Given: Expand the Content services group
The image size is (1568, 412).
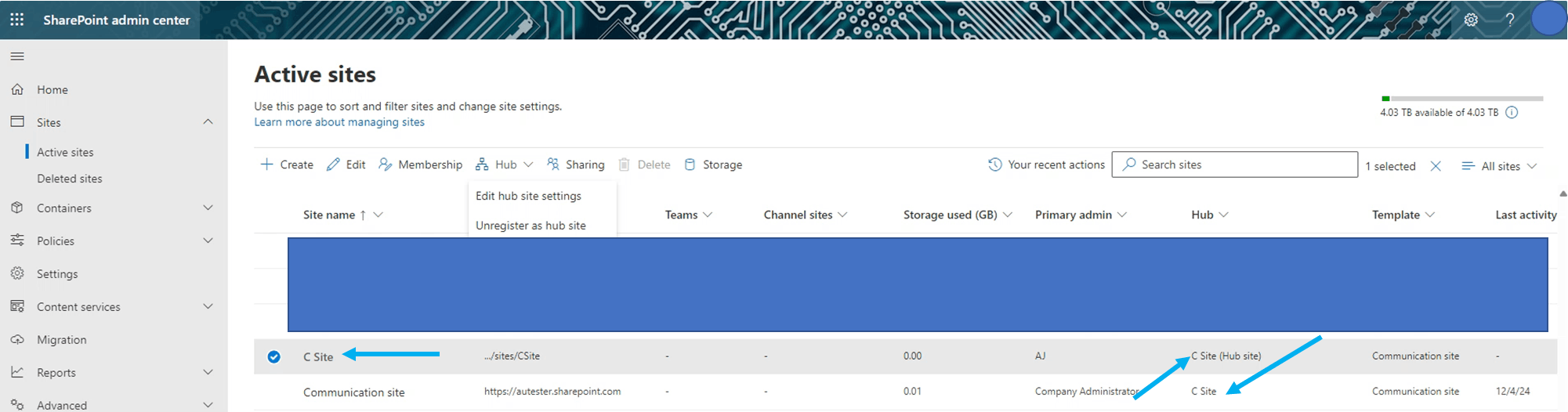Looking at the screenshot, I should (x=208, y=306).
